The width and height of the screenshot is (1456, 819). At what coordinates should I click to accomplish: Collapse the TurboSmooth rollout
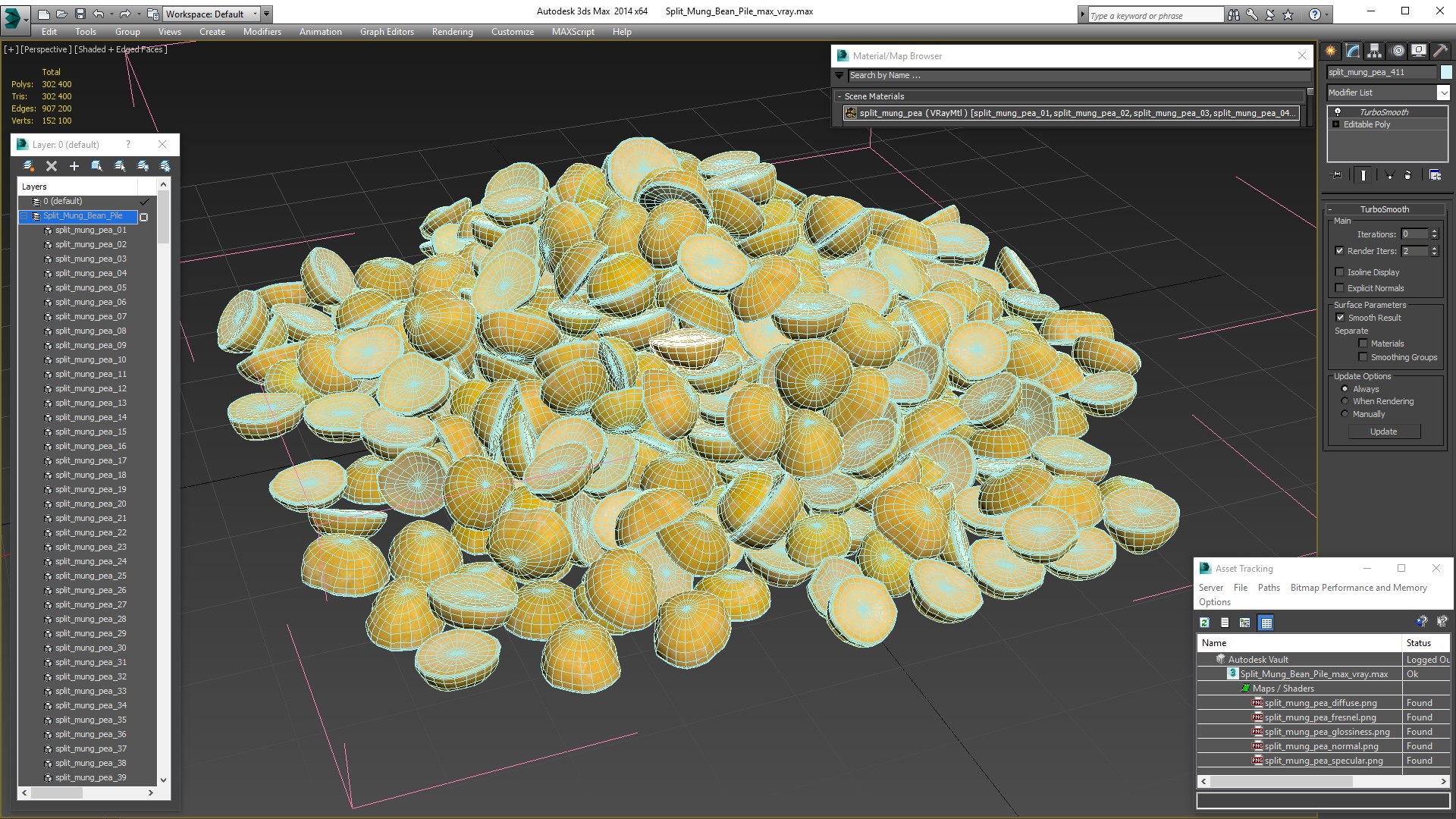click(1384, 209)
